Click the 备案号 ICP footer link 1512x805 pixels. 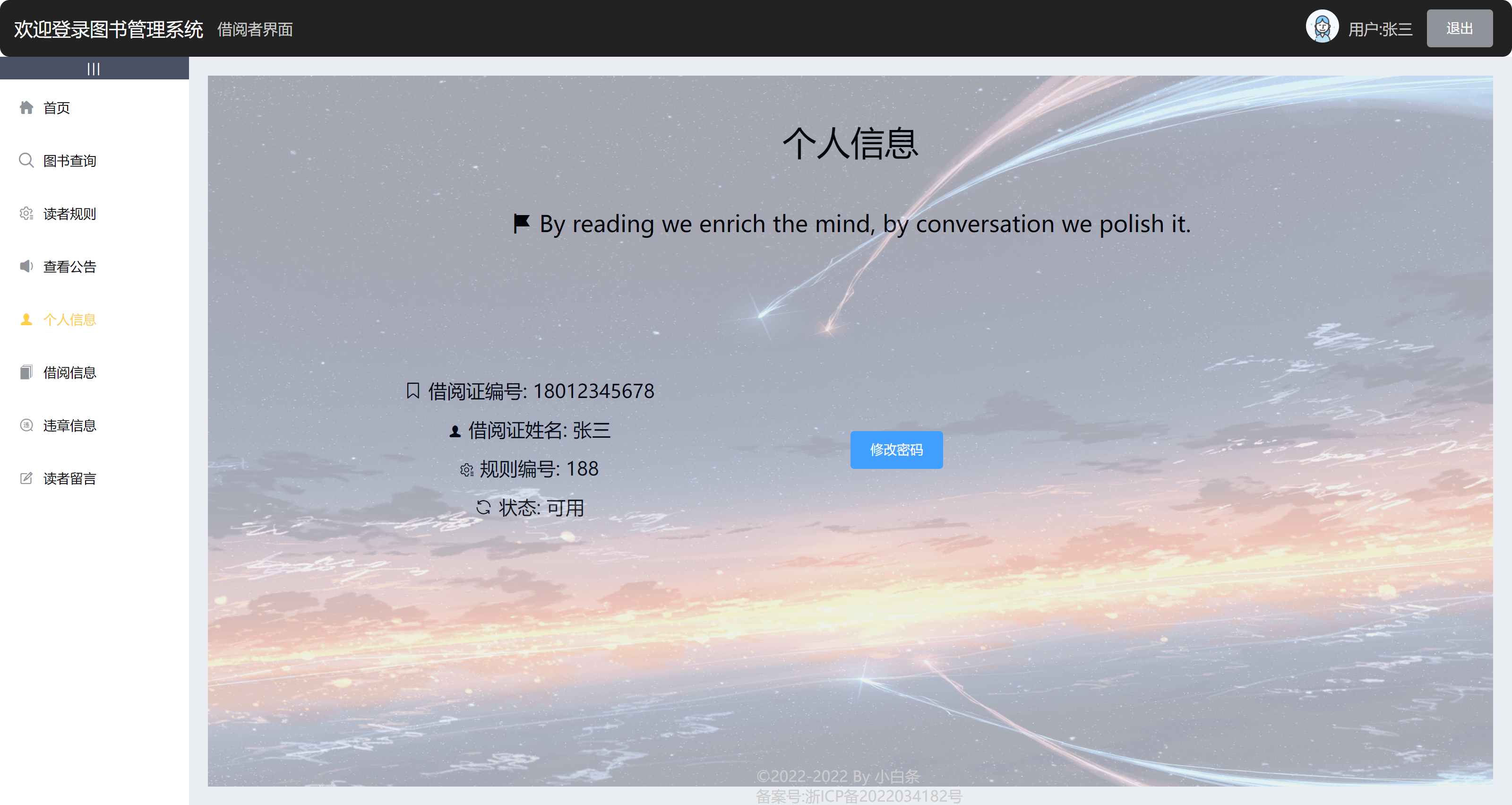[859, 796]
